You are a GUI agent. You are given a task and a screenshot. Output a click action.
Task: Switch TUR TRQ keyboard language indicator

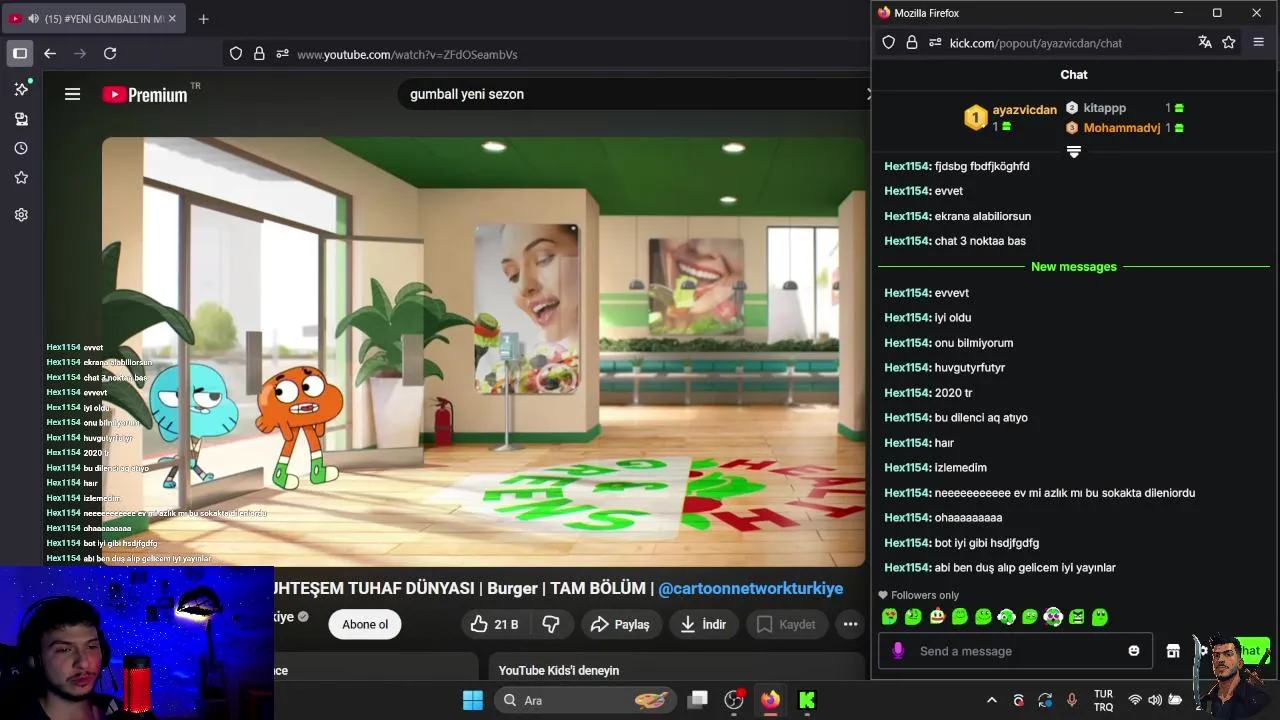(1104, 700)
